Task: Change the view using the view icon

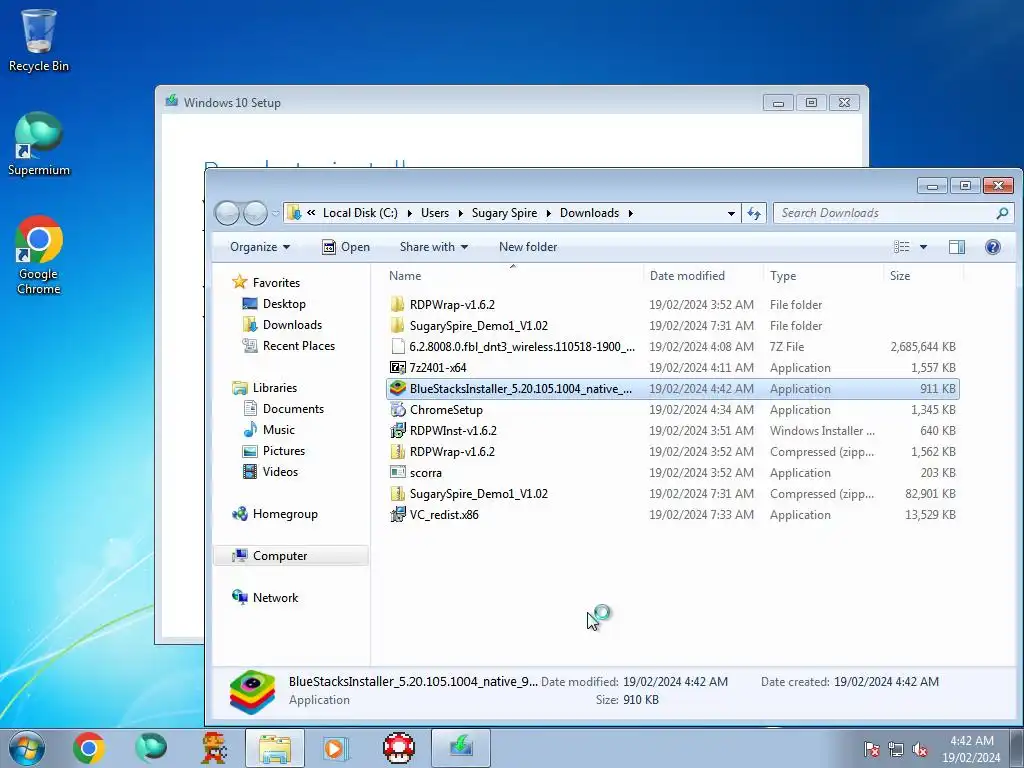Action: tap(902, 247)
